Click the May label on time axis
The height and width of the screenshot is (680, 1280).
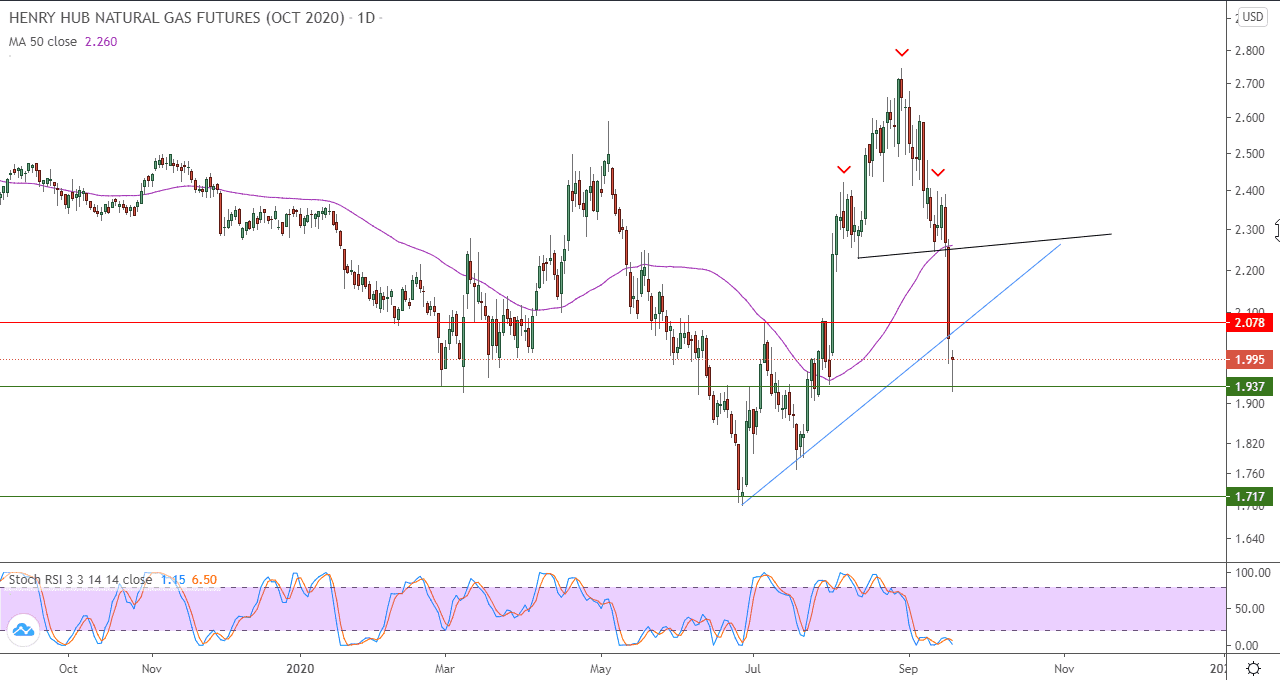click(600, 668)
